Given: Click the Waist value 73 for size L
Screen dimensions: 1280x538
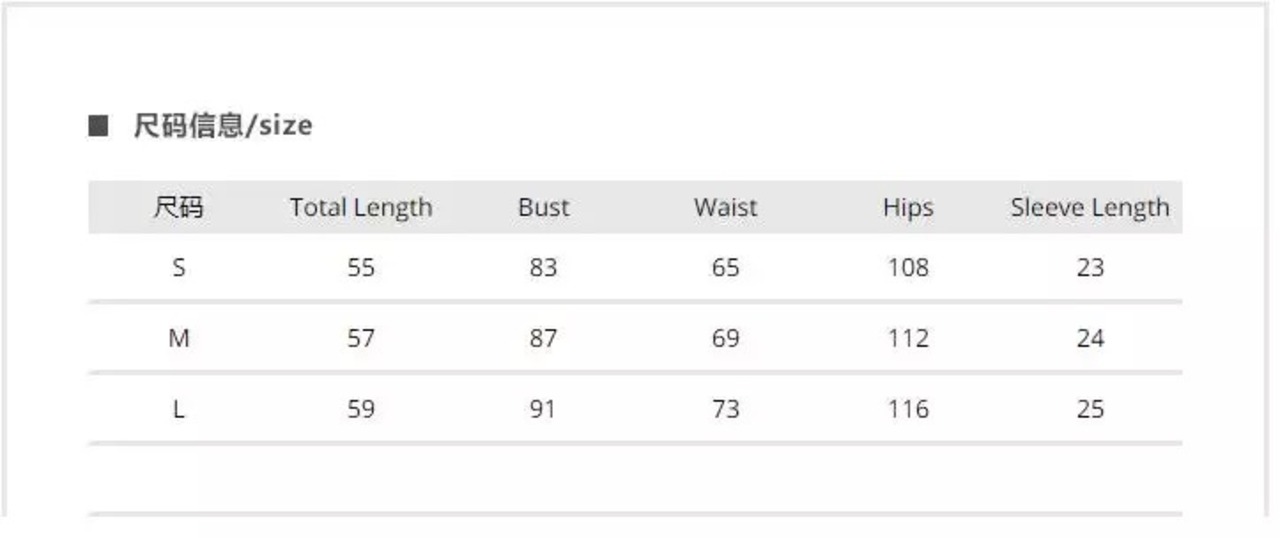Looking at the screenshot, I should 726,409.
